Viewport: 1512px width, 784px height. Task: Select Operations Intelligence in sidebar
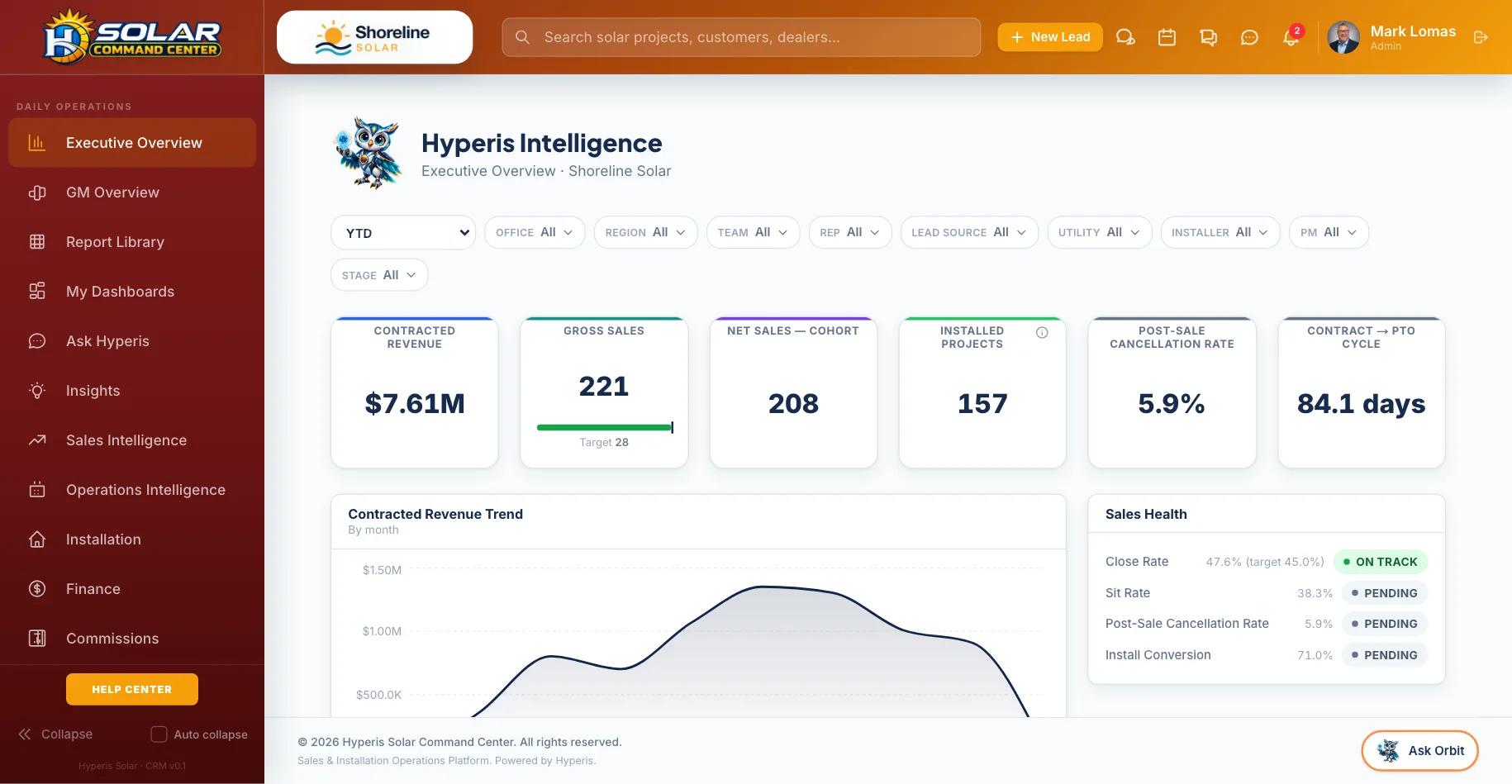tap(132, 490)
